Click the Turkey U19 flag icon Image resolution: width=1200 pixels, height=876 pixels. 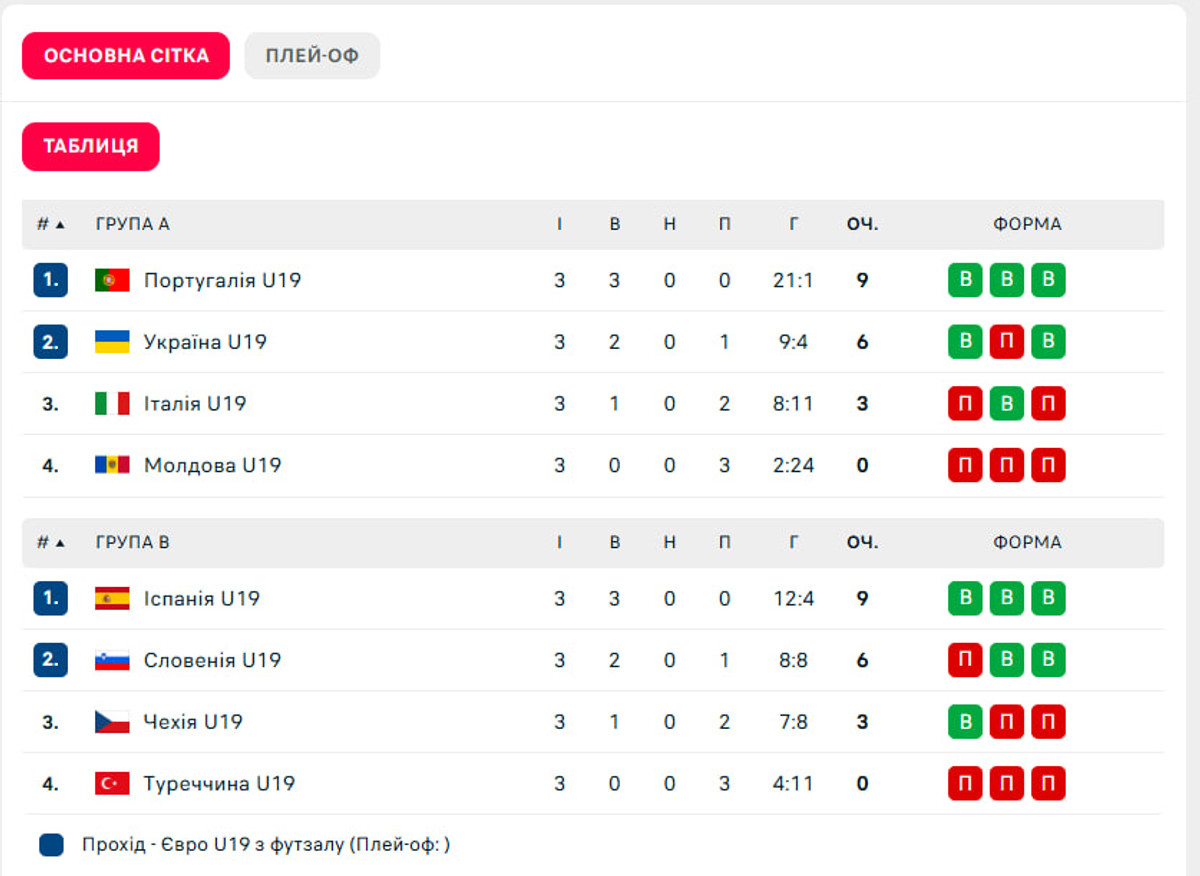[112, 784]
